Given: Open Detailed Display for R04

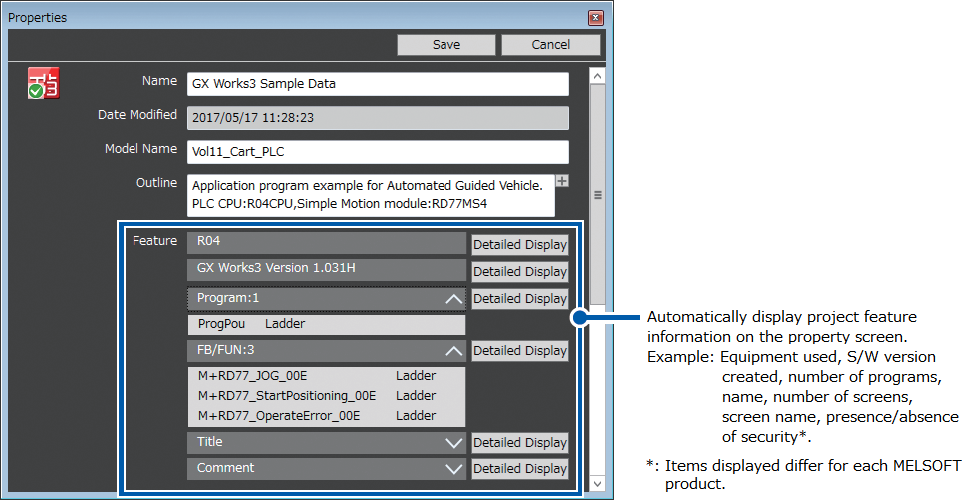Looking at the screenshot, I should pyautogui.click(x=519, y=245).
